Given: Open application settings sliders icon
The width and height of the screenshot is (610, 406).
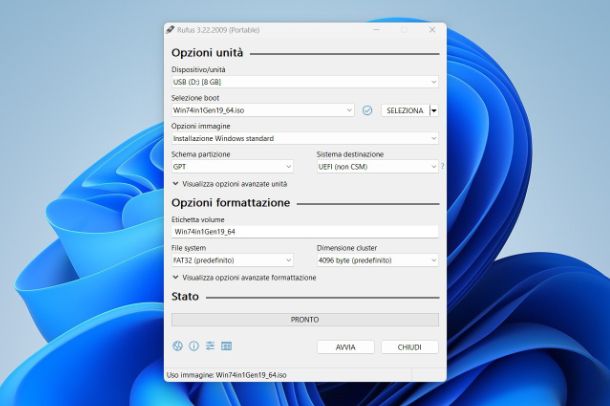Looking at the screenshot, I should (x=210, y=346).
